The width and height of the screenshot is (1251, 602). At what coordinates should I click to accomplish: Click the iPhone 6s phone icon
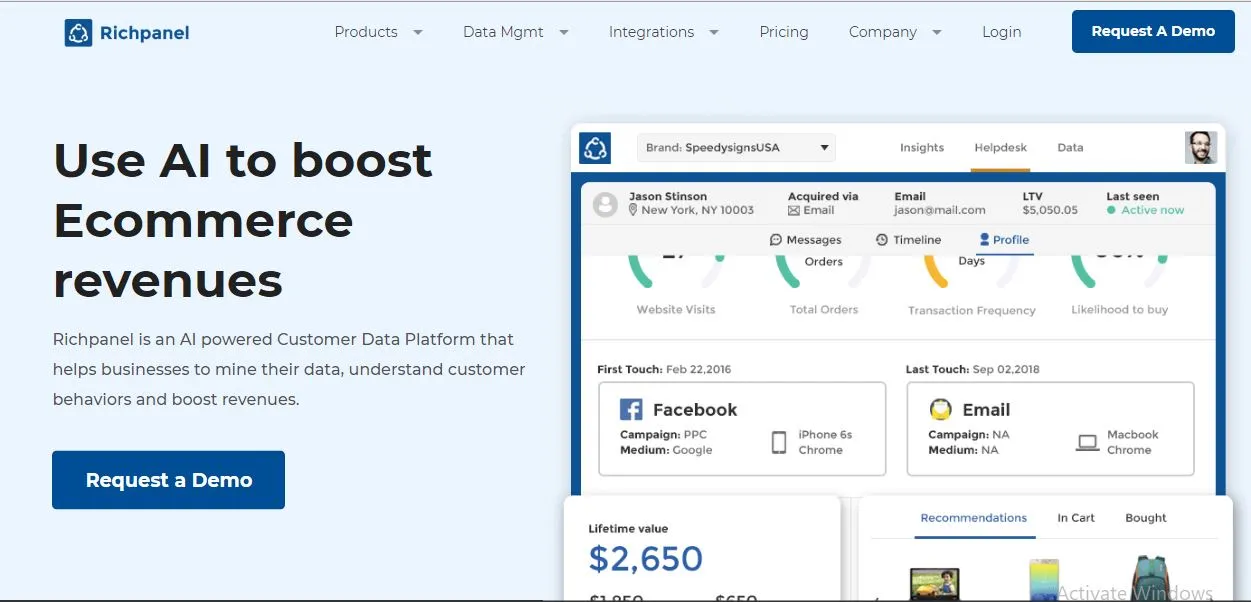pyautogui.click(x=779, y=442)
